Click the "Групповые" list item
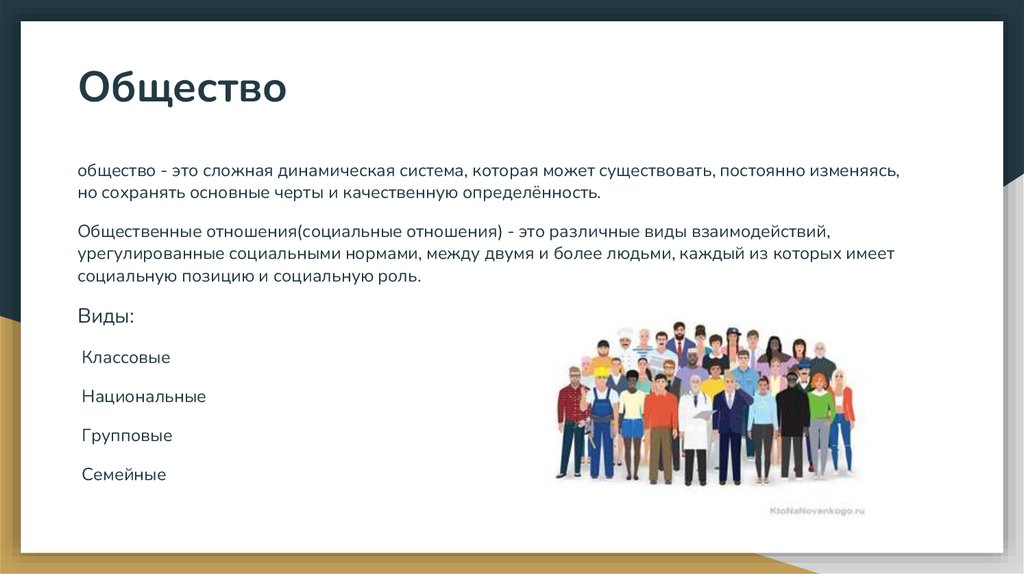This screenshot has width=1024, height=574. pos(127,436)
